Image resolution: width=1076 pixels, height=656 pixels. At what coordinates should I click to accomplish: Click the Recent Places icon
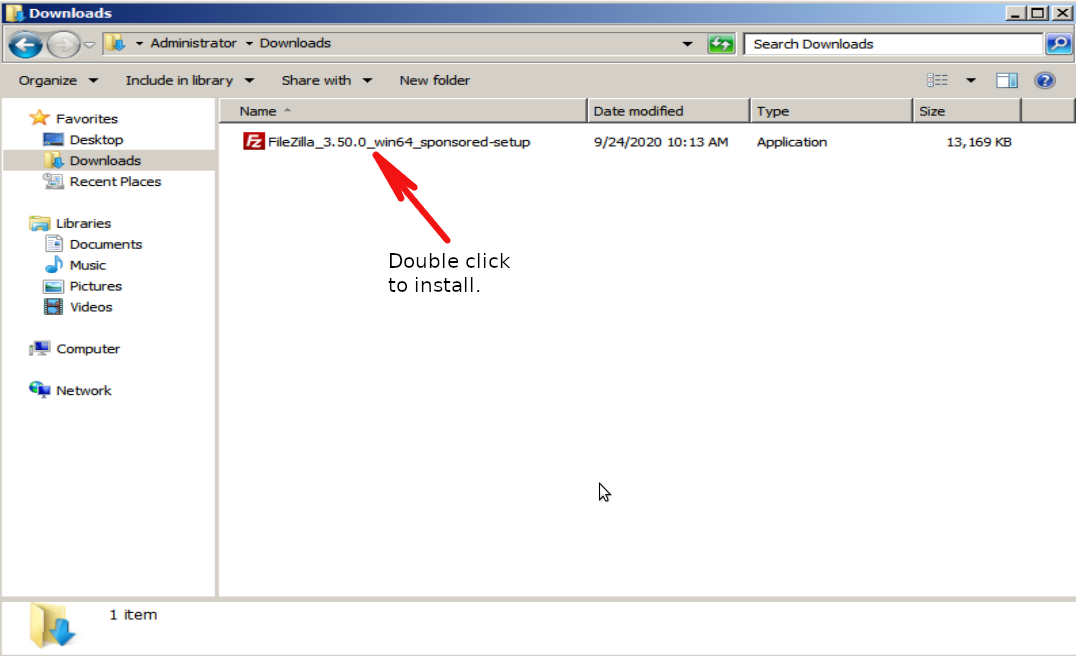(53, 181)
